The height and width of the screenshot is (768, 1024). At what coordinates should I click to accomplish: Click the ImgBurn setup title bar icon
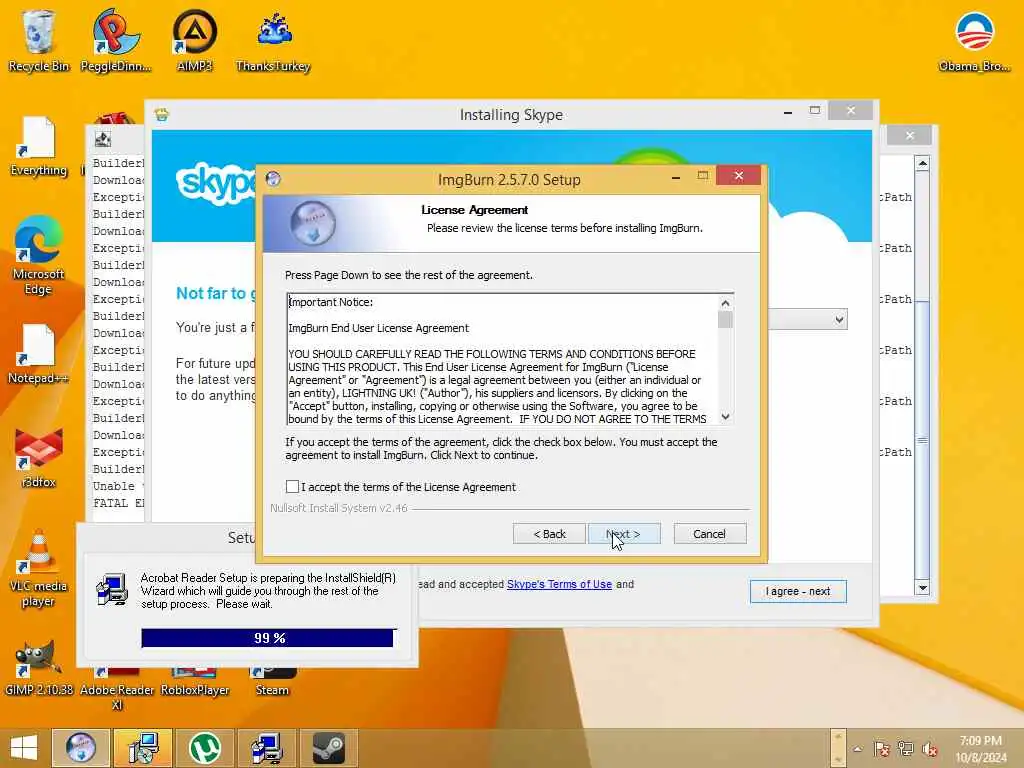pos(273,178)
